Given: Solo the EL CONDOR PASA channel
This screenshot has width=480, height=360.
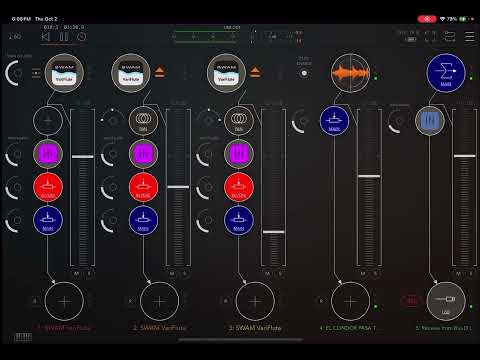Looking at the screenshot, I should (376, 274).
